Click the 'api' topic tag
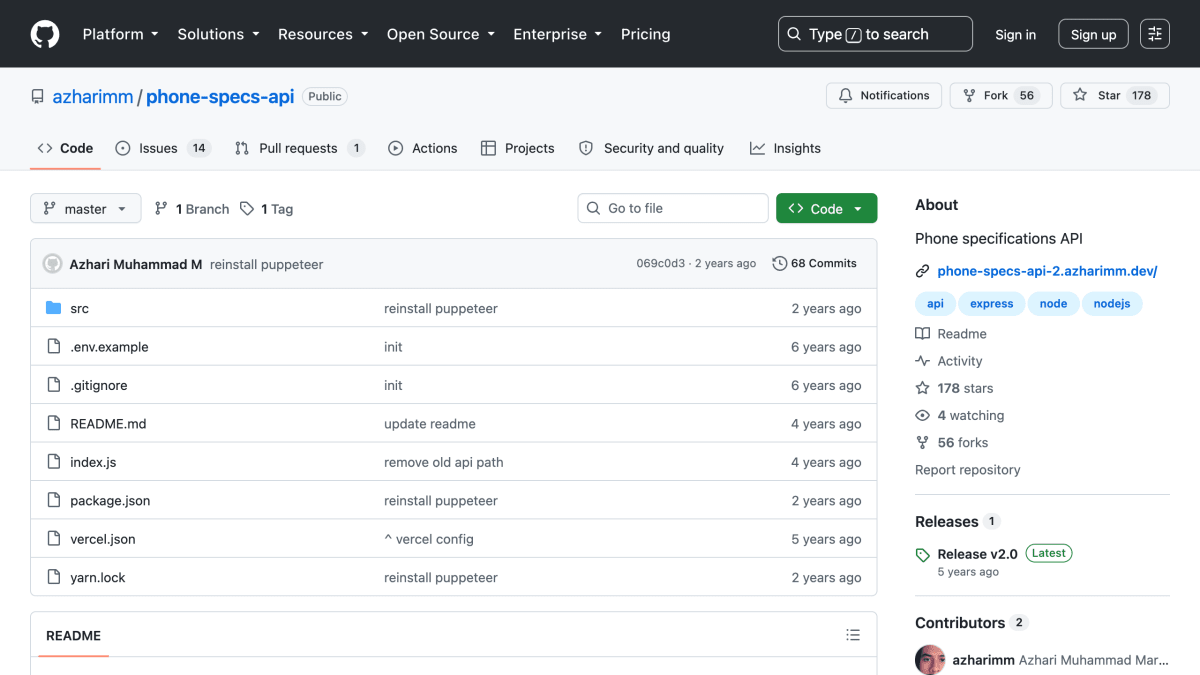 [935, 304]
